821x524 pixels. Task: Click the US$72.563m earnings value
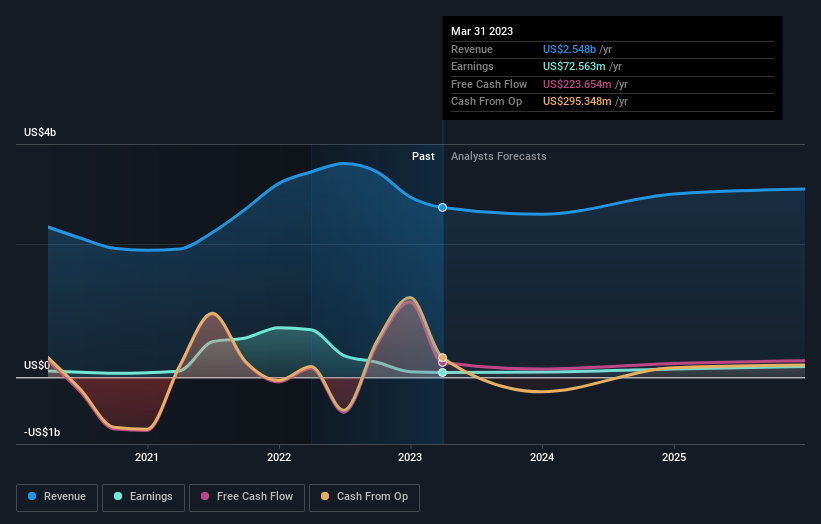(x=574, y=66)
